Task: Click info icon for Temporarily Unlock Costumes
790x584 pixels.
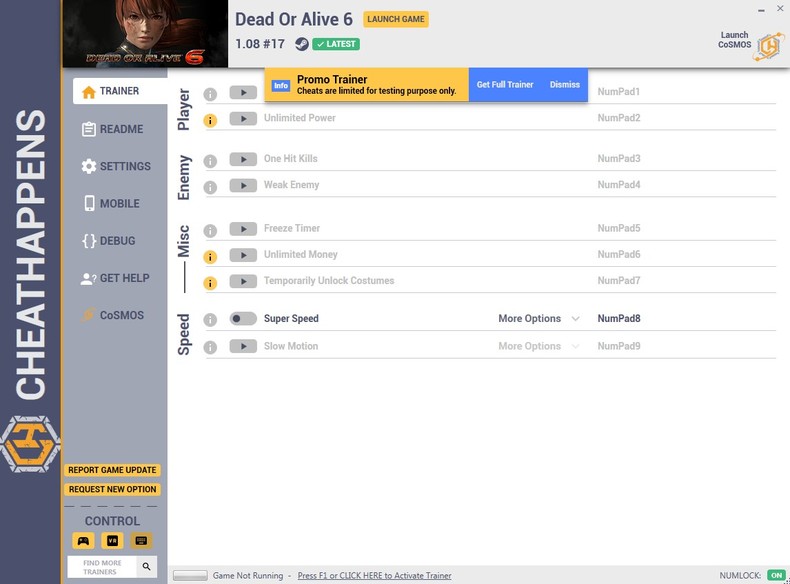Action: point(210,283)
